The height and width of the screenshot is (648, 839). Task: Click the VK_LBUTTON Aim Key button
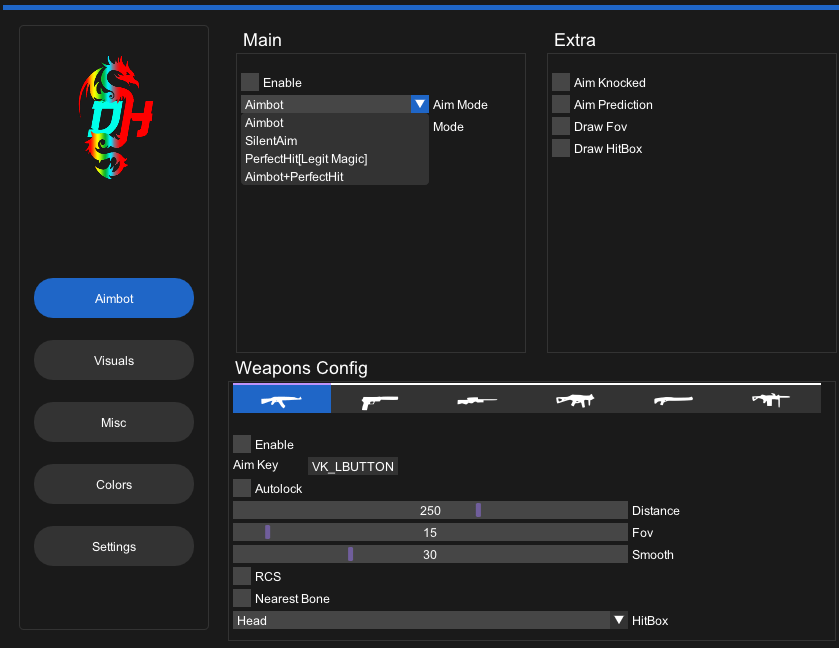(353, 466)
